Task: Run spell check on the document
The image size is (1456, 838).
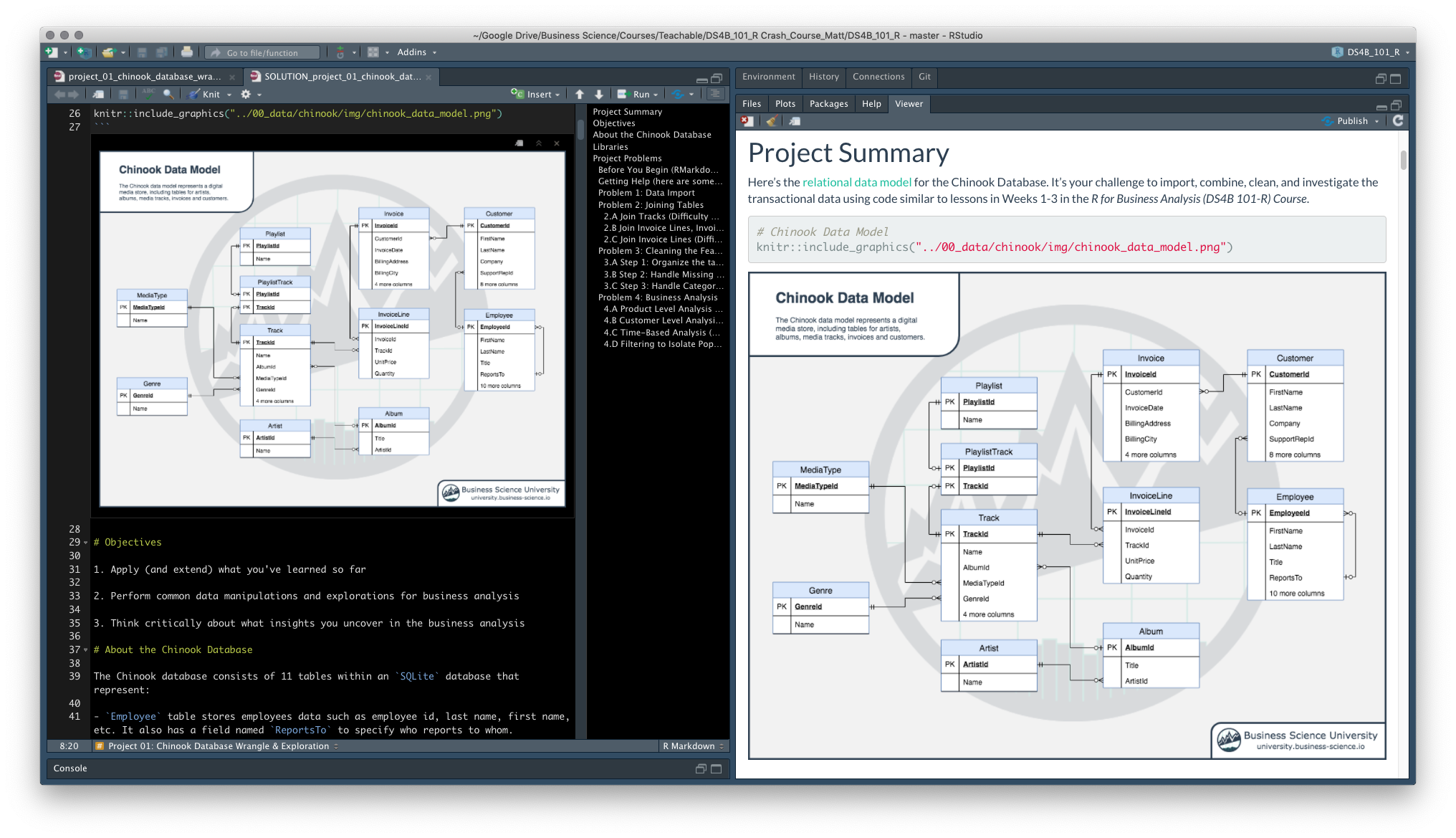Action: pyautogui.click(x=148, y=93)
